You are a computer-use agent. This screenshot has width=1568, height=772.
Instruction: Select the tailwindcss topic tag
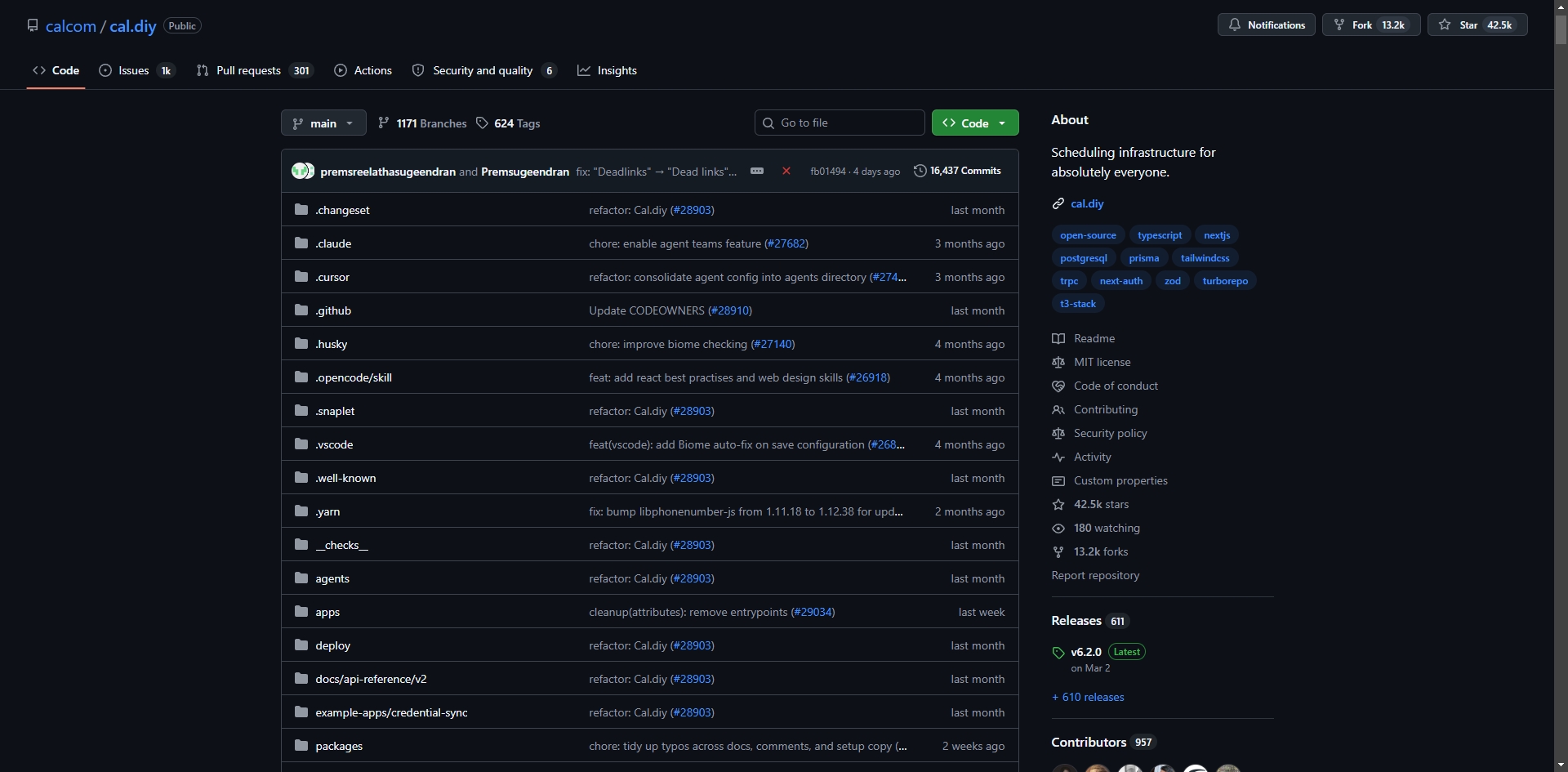tap(1205, 258)
